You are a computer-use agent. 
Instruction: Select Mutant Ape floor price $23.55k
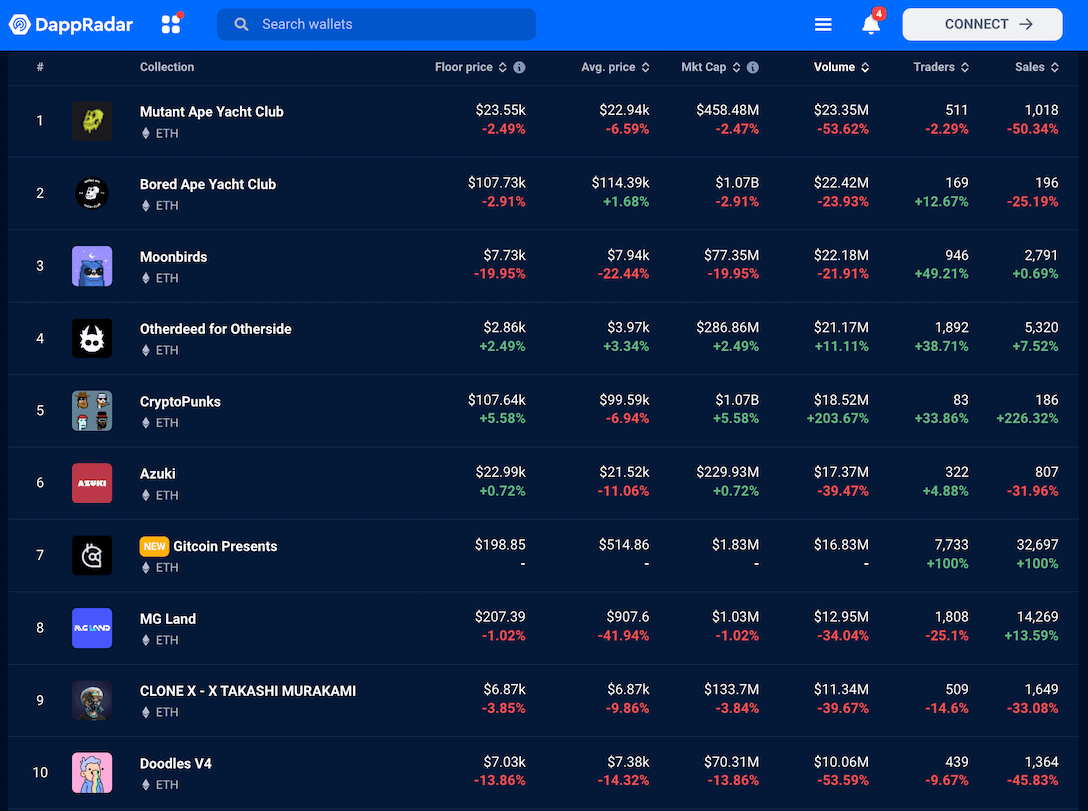(x=500, y=110)
